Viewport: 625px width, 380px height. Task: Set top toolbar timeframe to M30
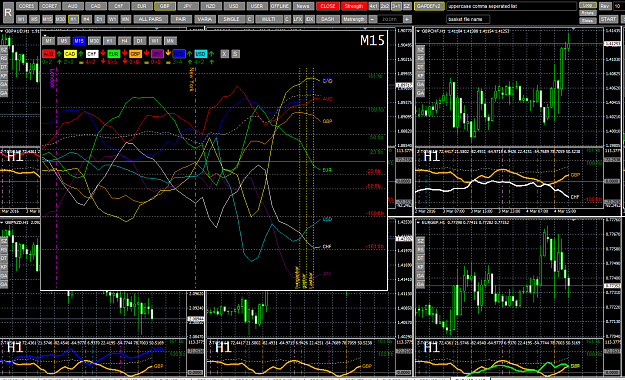coord(61,19)
